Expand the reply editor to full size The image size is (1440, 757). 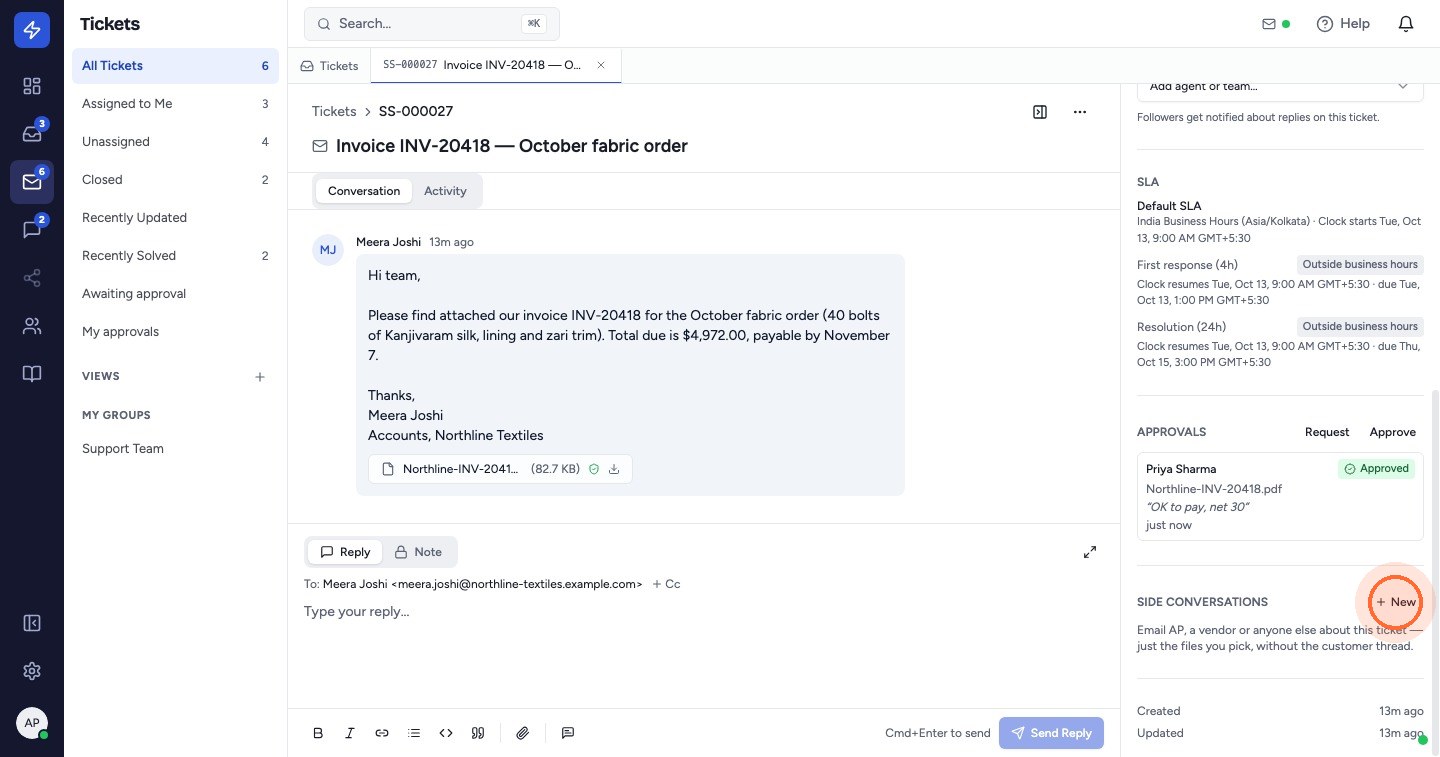[x=1090, y=552]
